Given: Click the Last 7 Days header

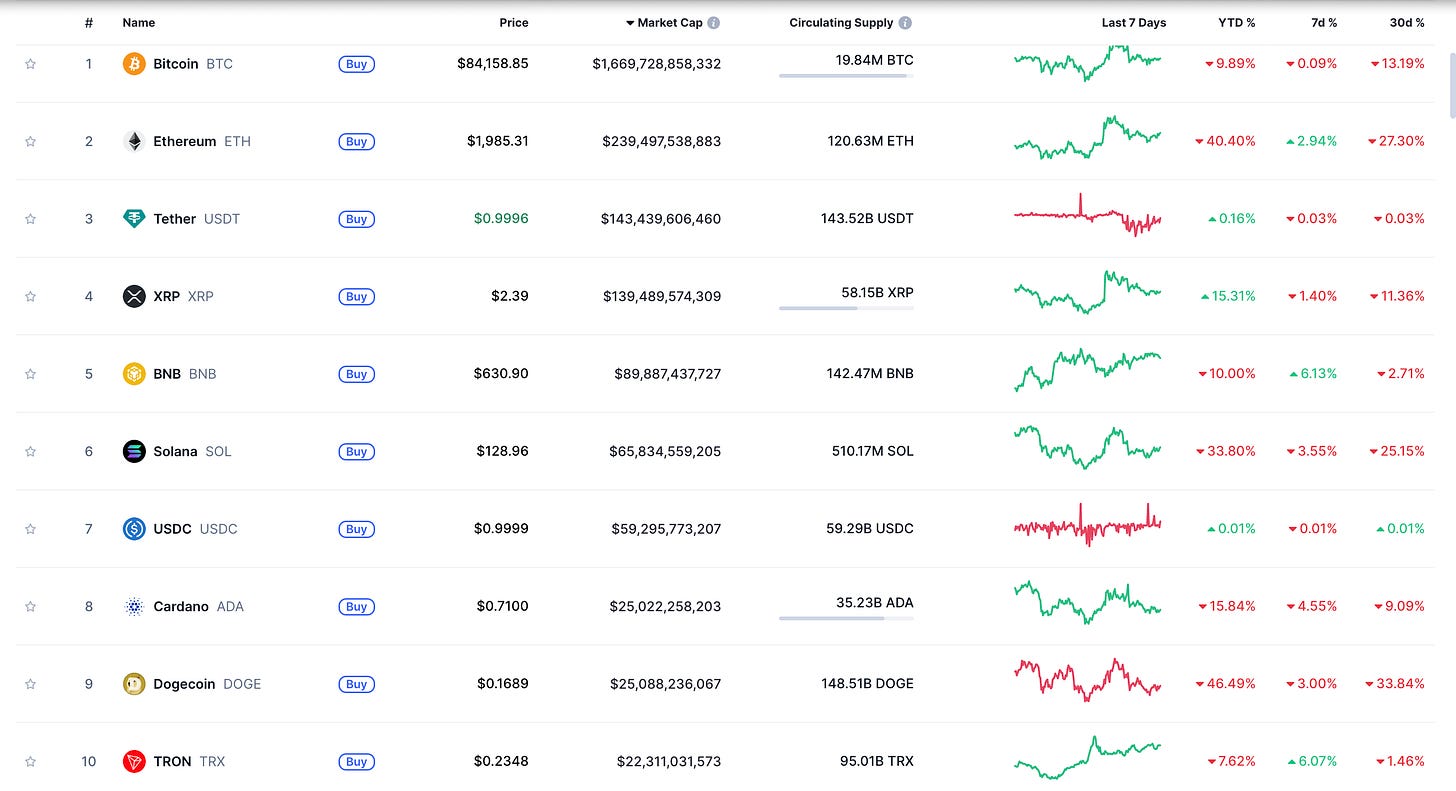Looking at the screenshot, I should click(x=1134, y=23).
